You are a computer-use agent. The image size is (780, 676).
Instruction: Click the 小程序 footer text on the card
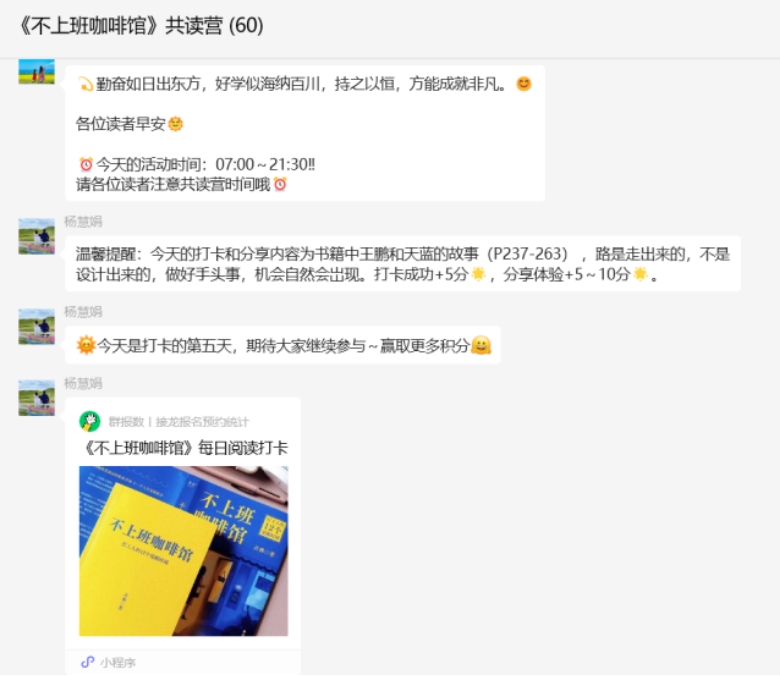pos(118,663)
